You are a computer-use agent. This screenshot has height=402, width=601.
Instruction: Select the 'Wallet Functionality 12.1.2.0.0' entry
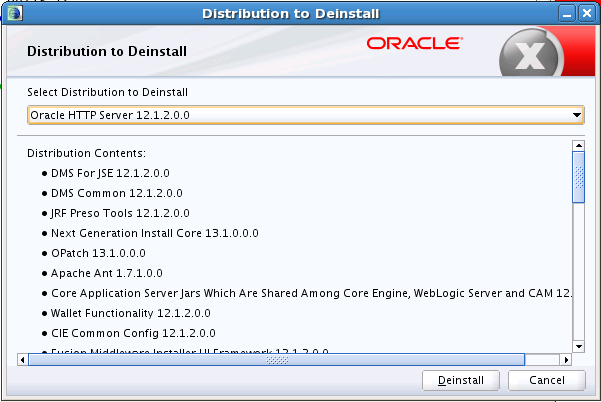click(131, 313)
